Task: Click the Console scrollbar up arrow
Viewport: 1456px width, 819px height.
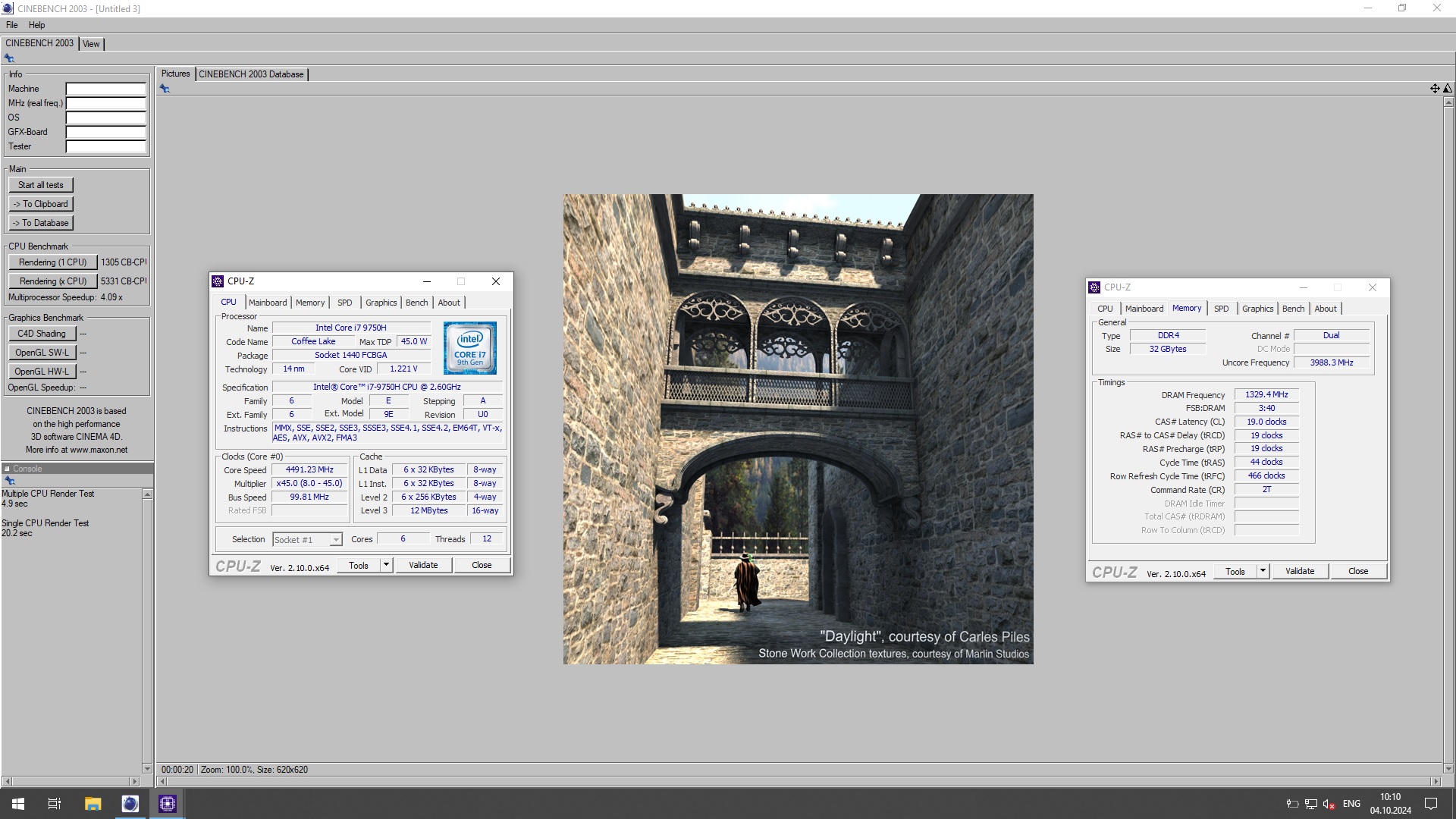Action: (147, 494)
